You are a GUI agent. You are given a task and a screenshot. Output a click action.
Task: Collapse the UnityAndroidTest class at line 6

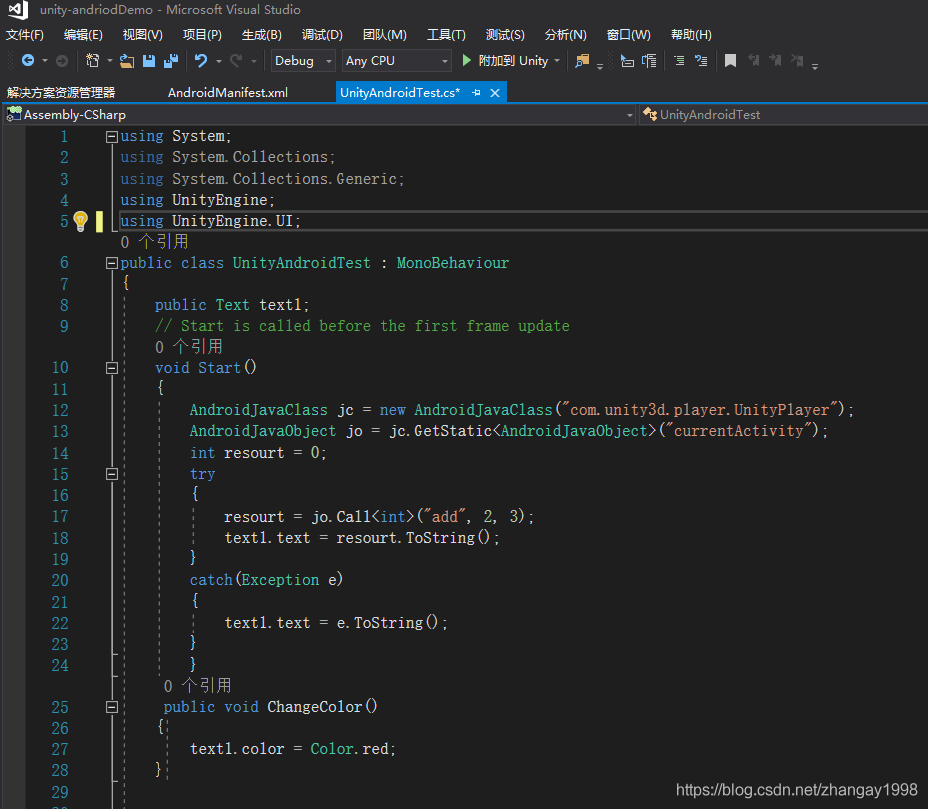(x=111, y=263)
